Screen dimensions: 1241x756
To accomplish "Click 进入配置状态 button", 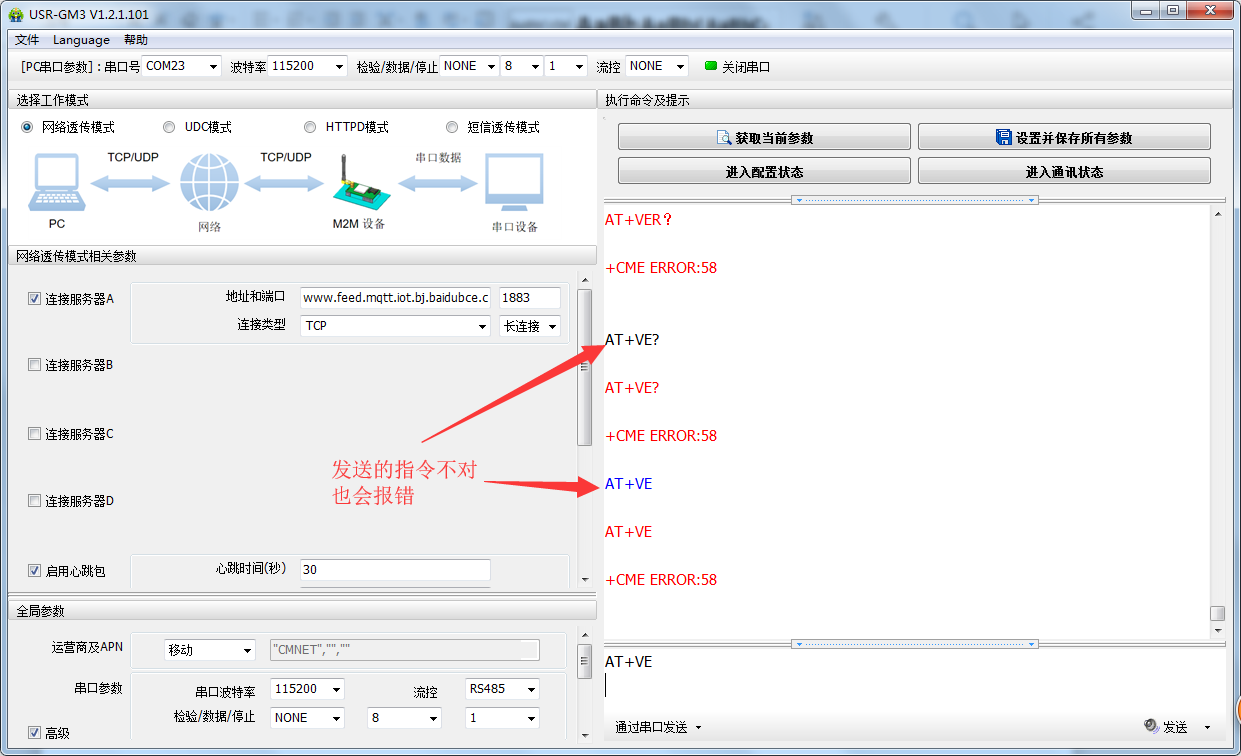I will (764, 172).
